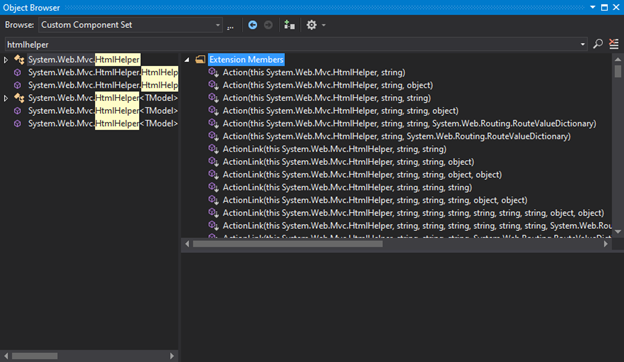The width and height of the screenshot is (624, 362).
Task: Collapse the Extension Members folder
Action: 187,60
